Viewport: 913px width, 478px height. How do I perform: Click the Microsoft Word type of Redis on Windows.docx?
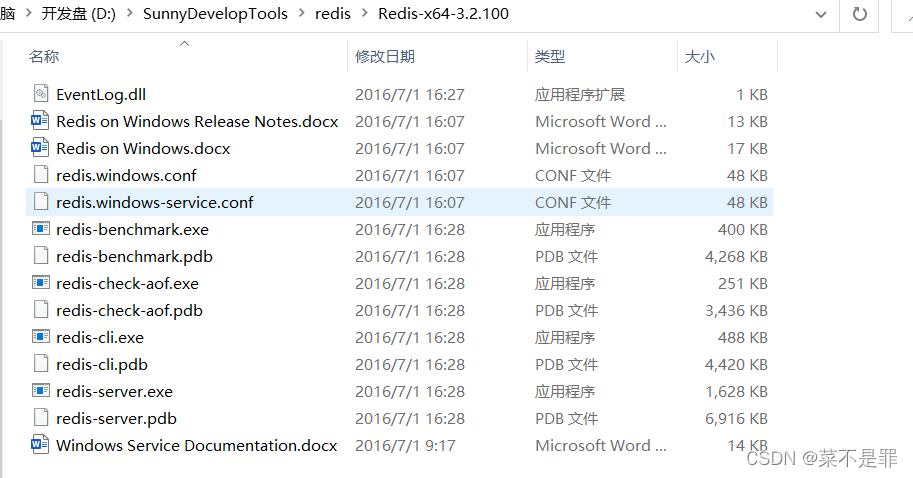pos(601,148)
